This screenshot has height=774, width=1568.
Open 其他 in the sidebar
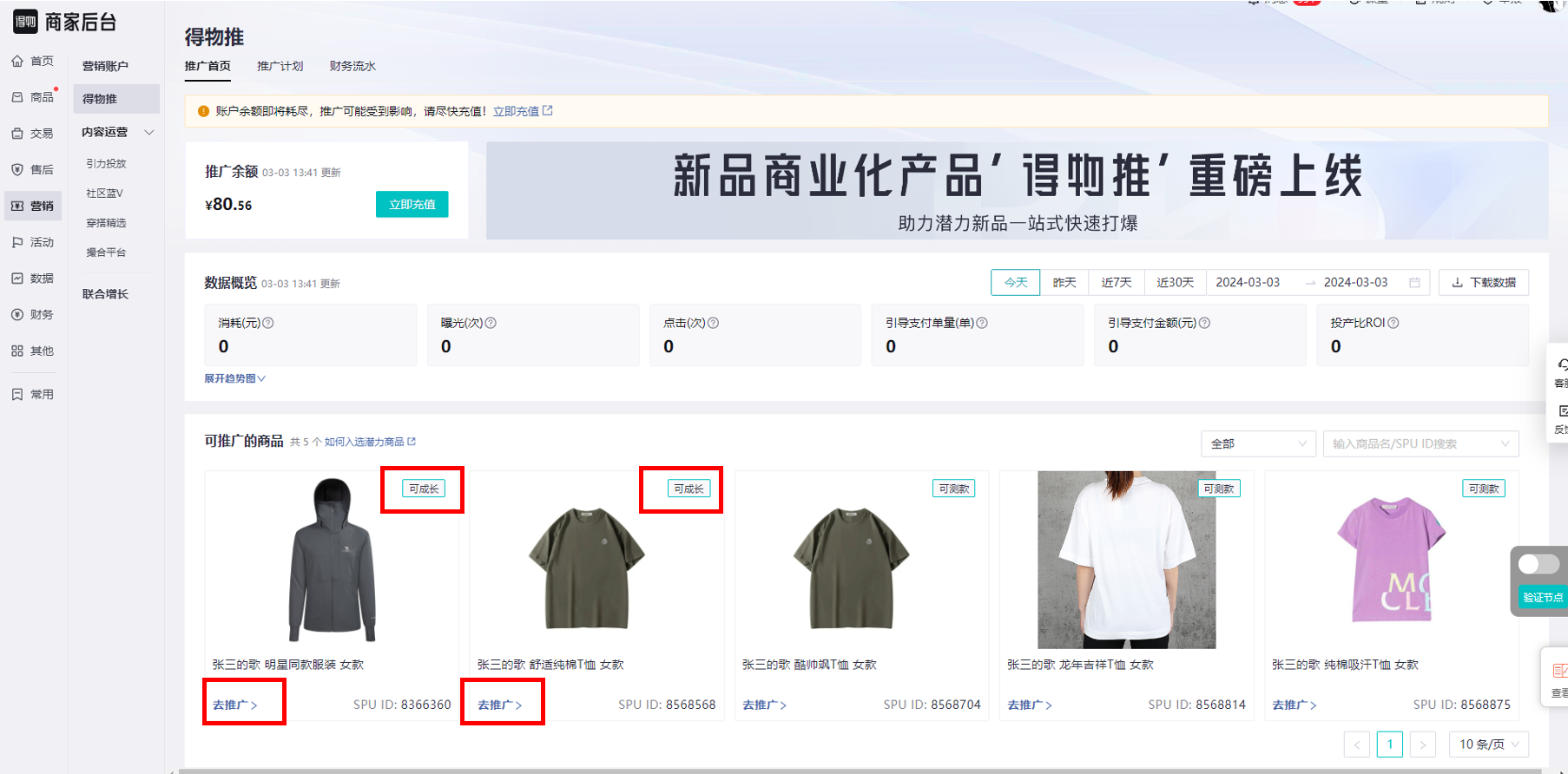pos(33,351)
